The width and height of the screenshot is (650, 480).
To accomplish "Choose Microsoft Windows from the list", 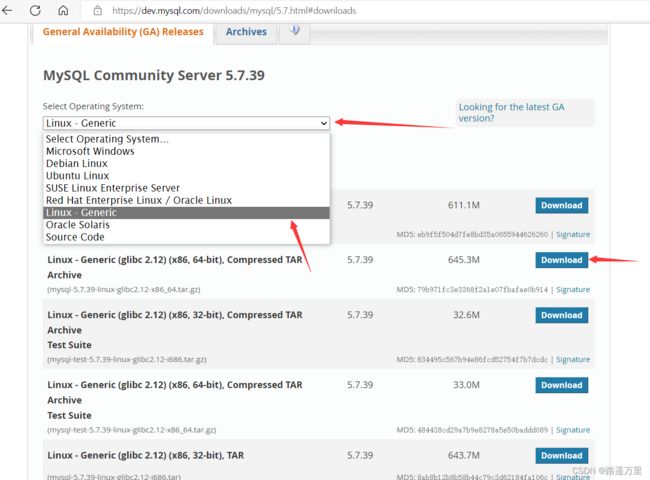I will point(186,151).
